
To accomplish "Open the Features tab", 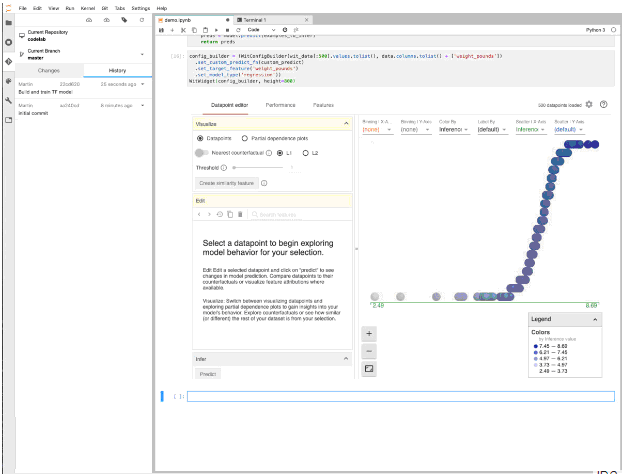I will (x=323, y=105).
